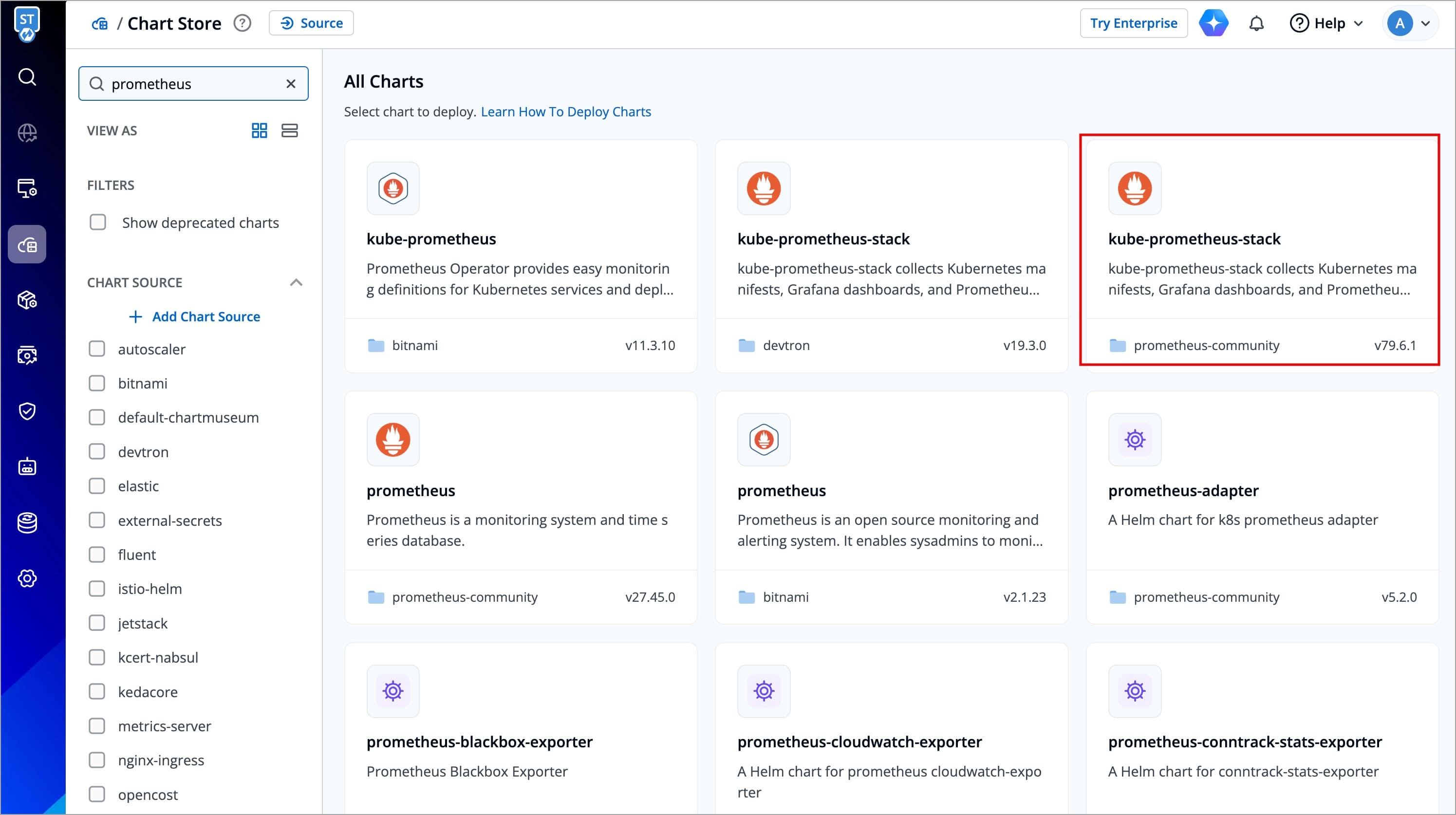Click Try Enterprise button
Viewport: 1456px width, 815px height.
[x=1133, y=23]
